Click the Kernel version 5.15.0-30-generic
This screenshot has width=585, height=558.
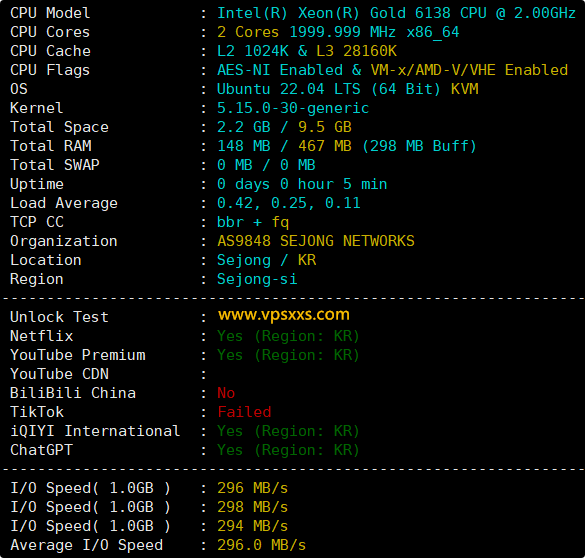tap(293, 108)
